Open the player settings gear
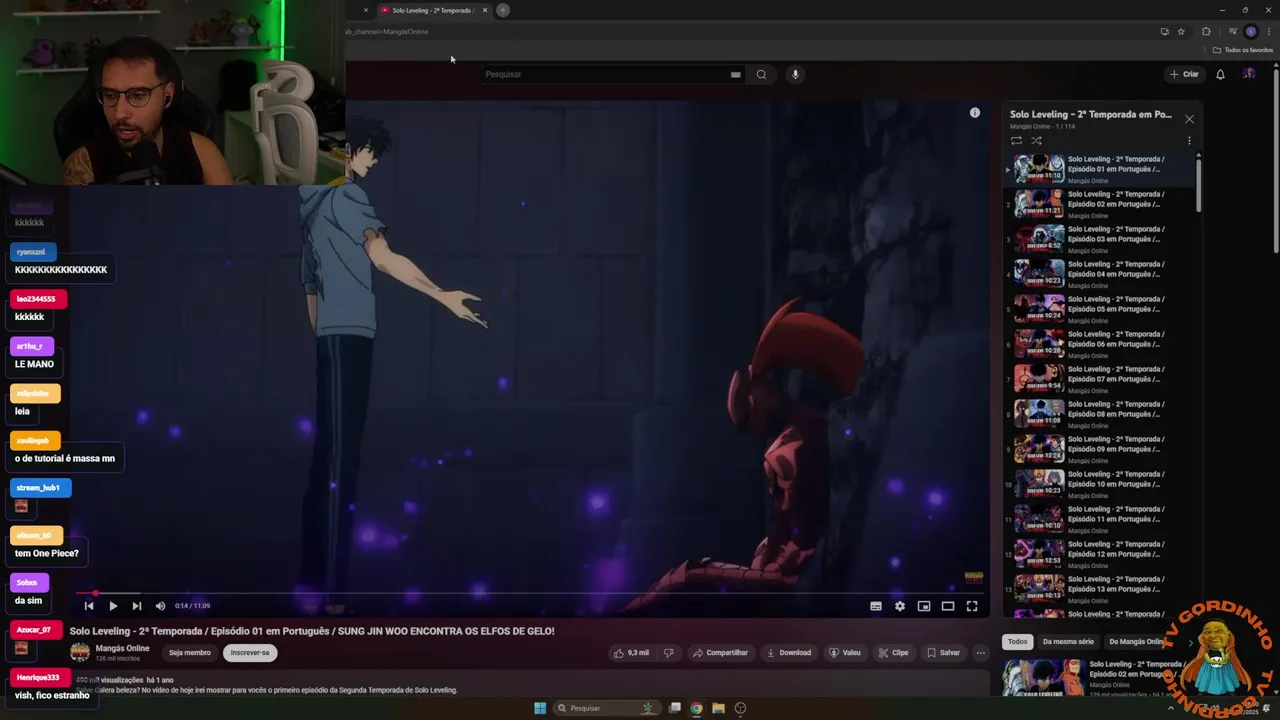 900,606
